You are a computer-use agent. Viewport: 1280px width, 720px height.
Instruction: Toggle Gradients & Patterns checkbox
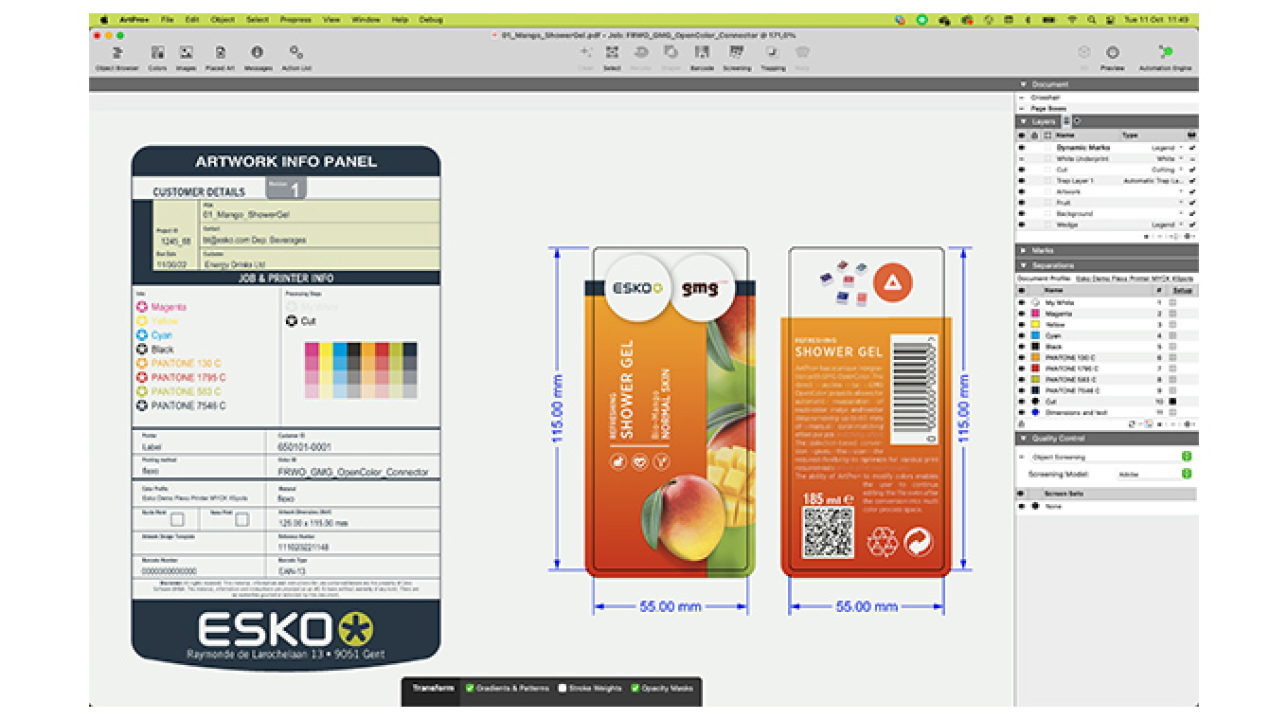pos(470,688)
